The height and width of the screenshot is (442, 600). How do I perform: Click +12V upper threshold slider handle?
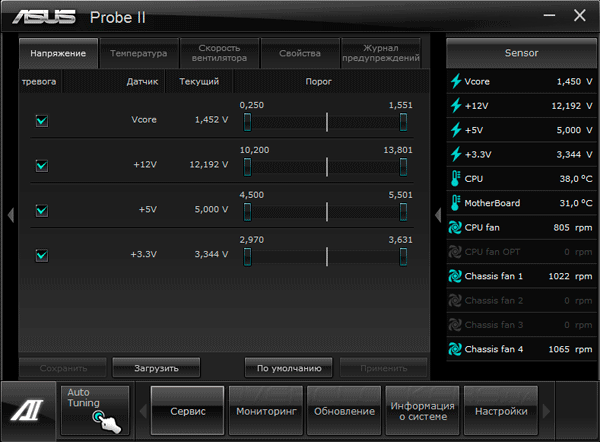(403, 167)
